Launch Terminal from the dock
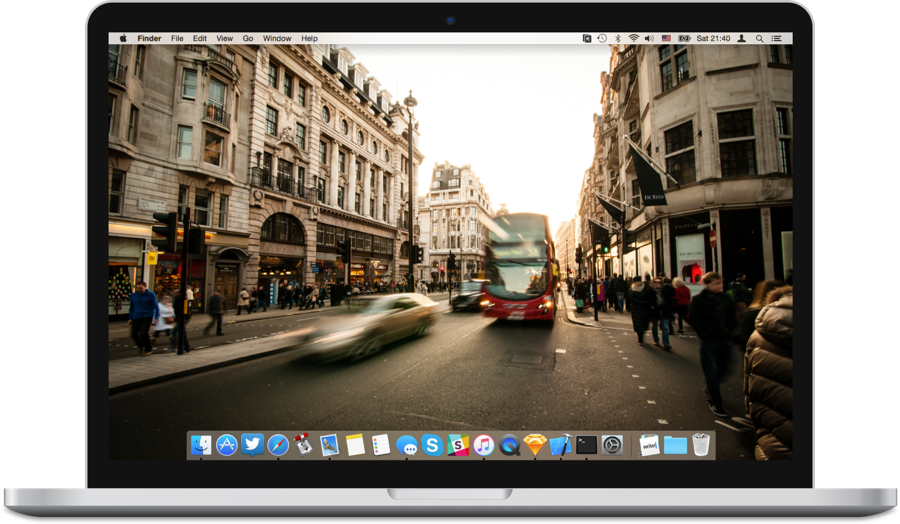The image size is (900, 524). 587,445
